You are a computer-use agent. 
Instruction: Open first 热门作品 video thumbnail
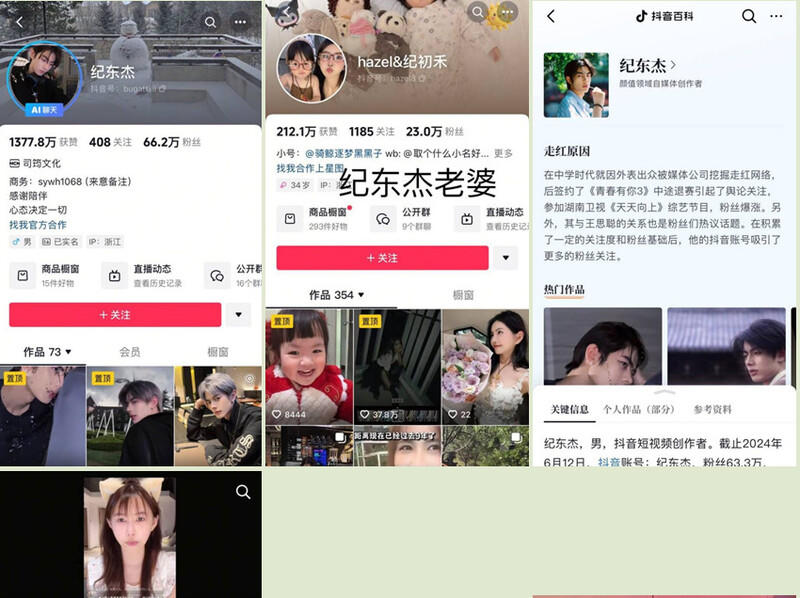[603, 346]
